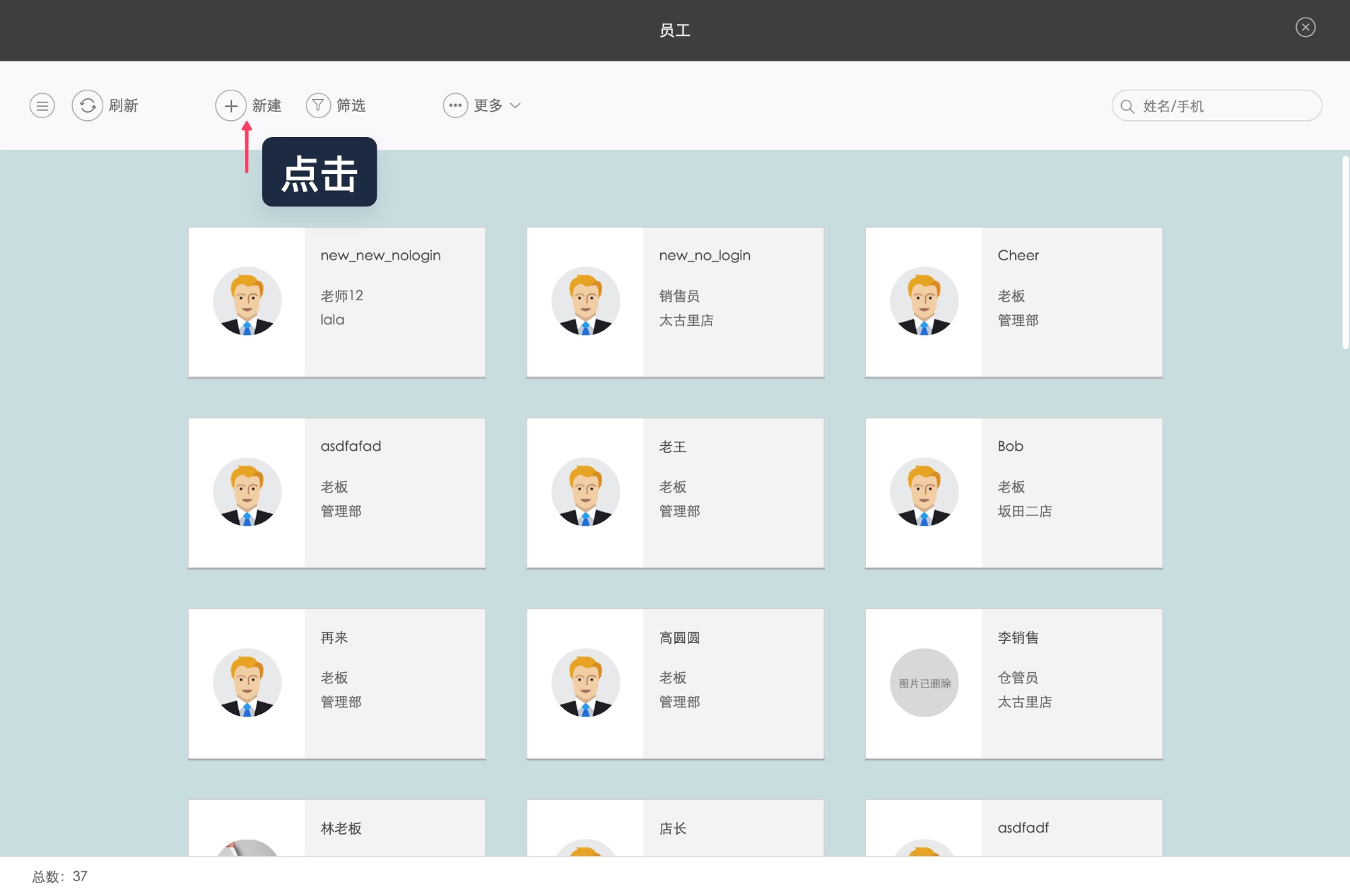Click the ellipsis icon next to 更多

point(455,105)
